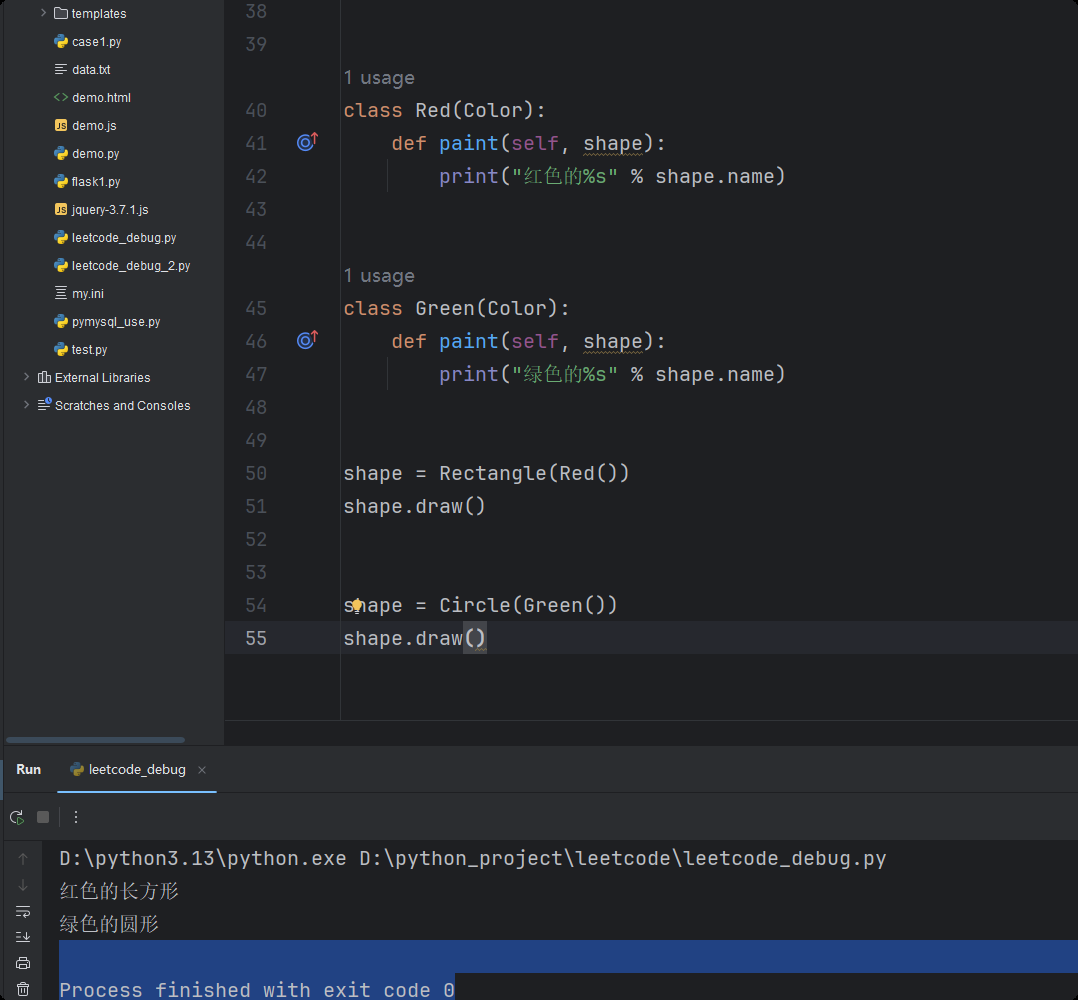The image size is (1078, 1000).
Task: Click Scratches and Consoles label
Action: (x=122, y=405)
